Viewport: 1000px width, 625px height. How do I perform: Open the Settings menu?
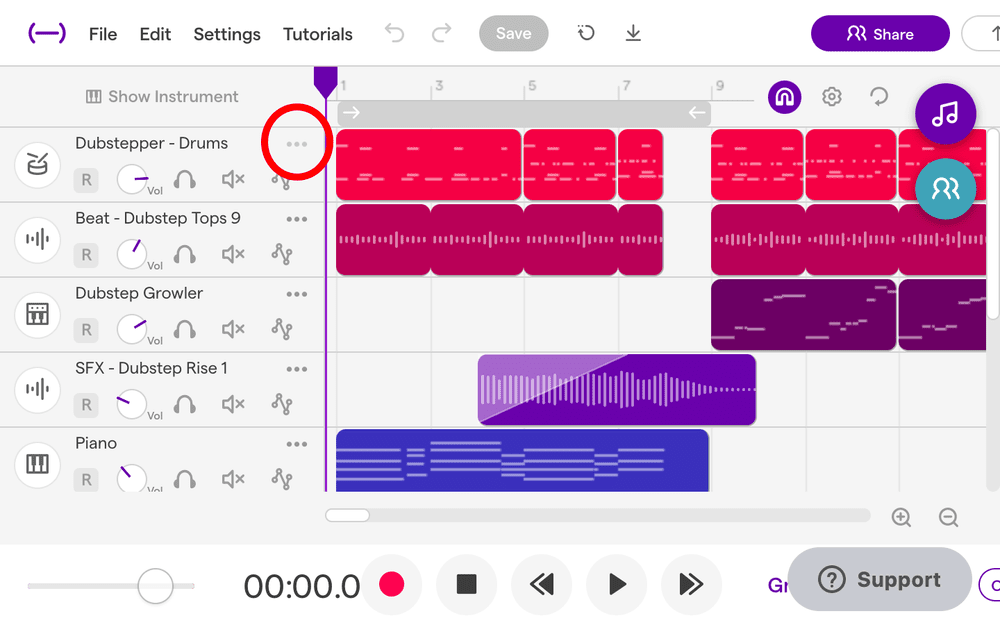click(226, 33)
